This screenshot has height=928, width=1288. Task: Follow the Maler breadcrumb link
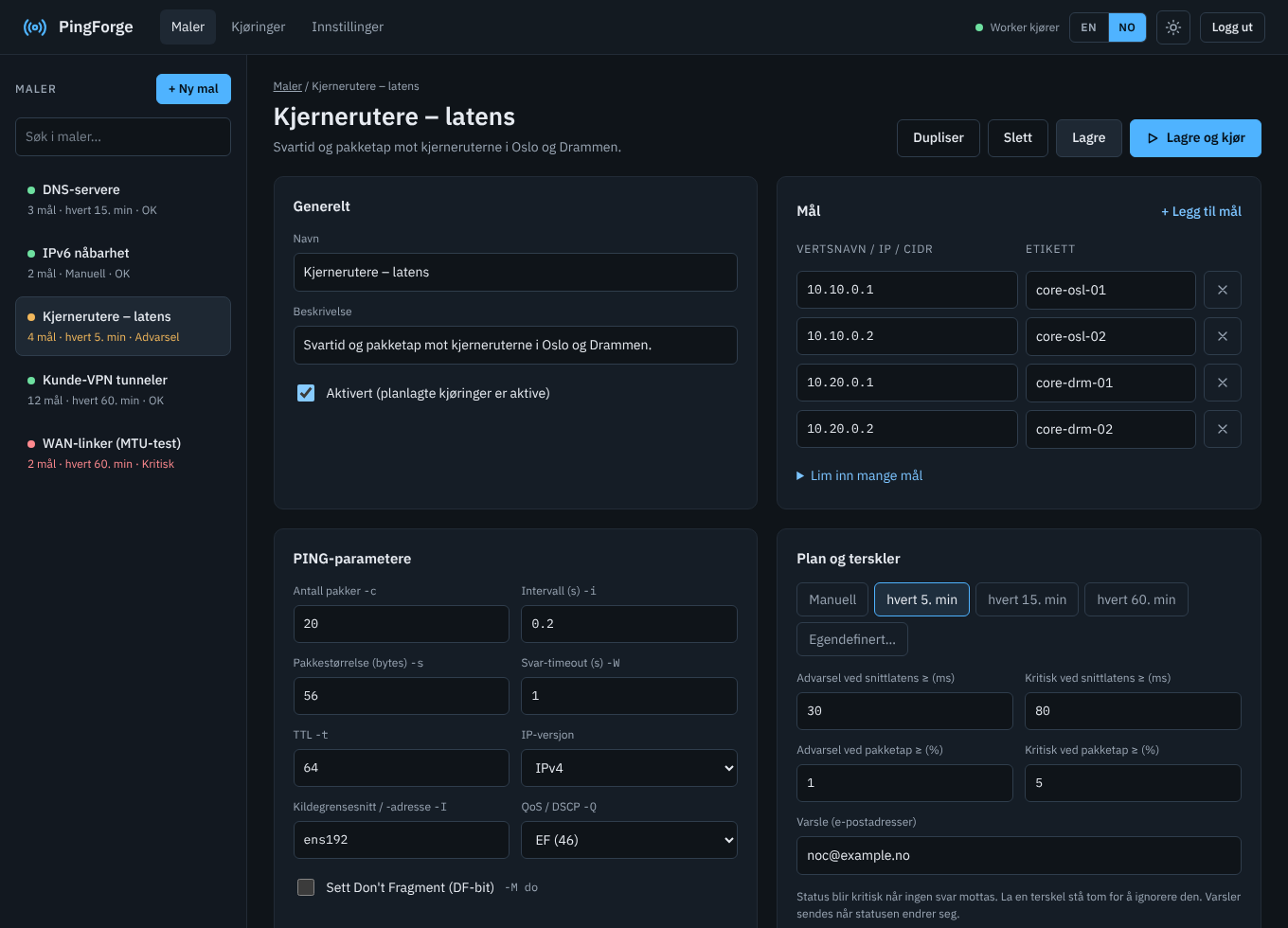[288, 86]
